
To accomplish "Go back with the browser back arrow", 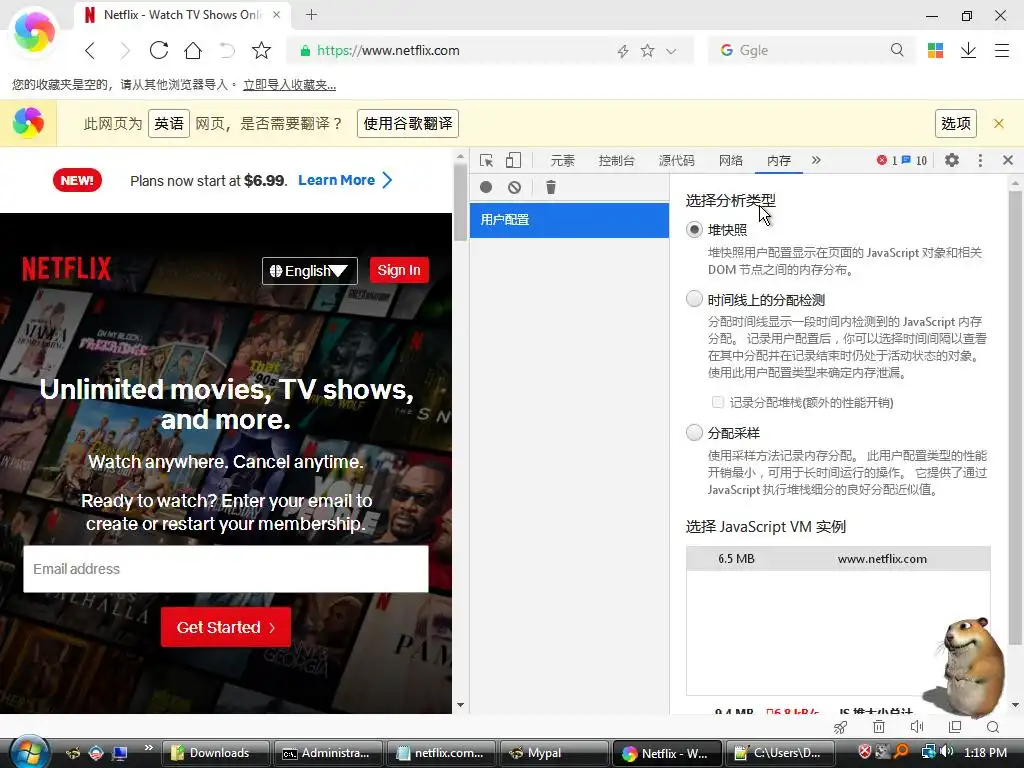I will click(90, 50).
